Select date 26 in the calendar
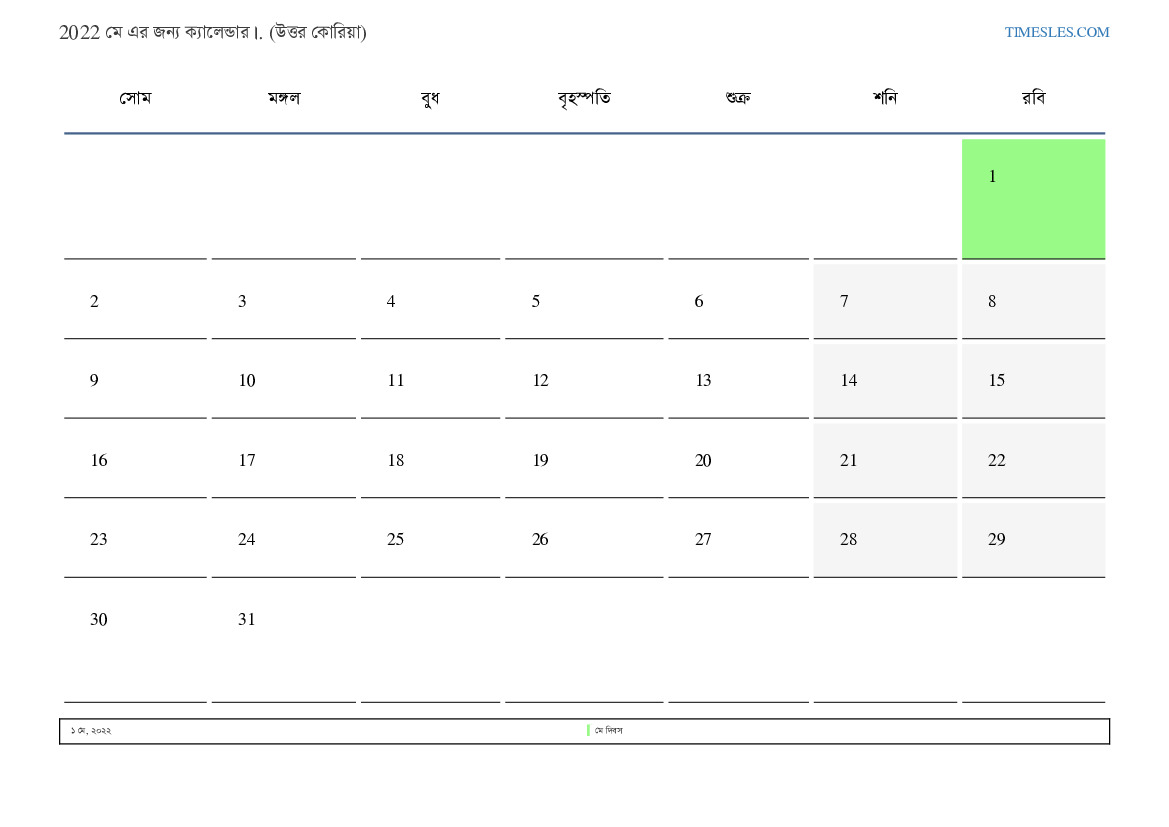 pos(584,540)
